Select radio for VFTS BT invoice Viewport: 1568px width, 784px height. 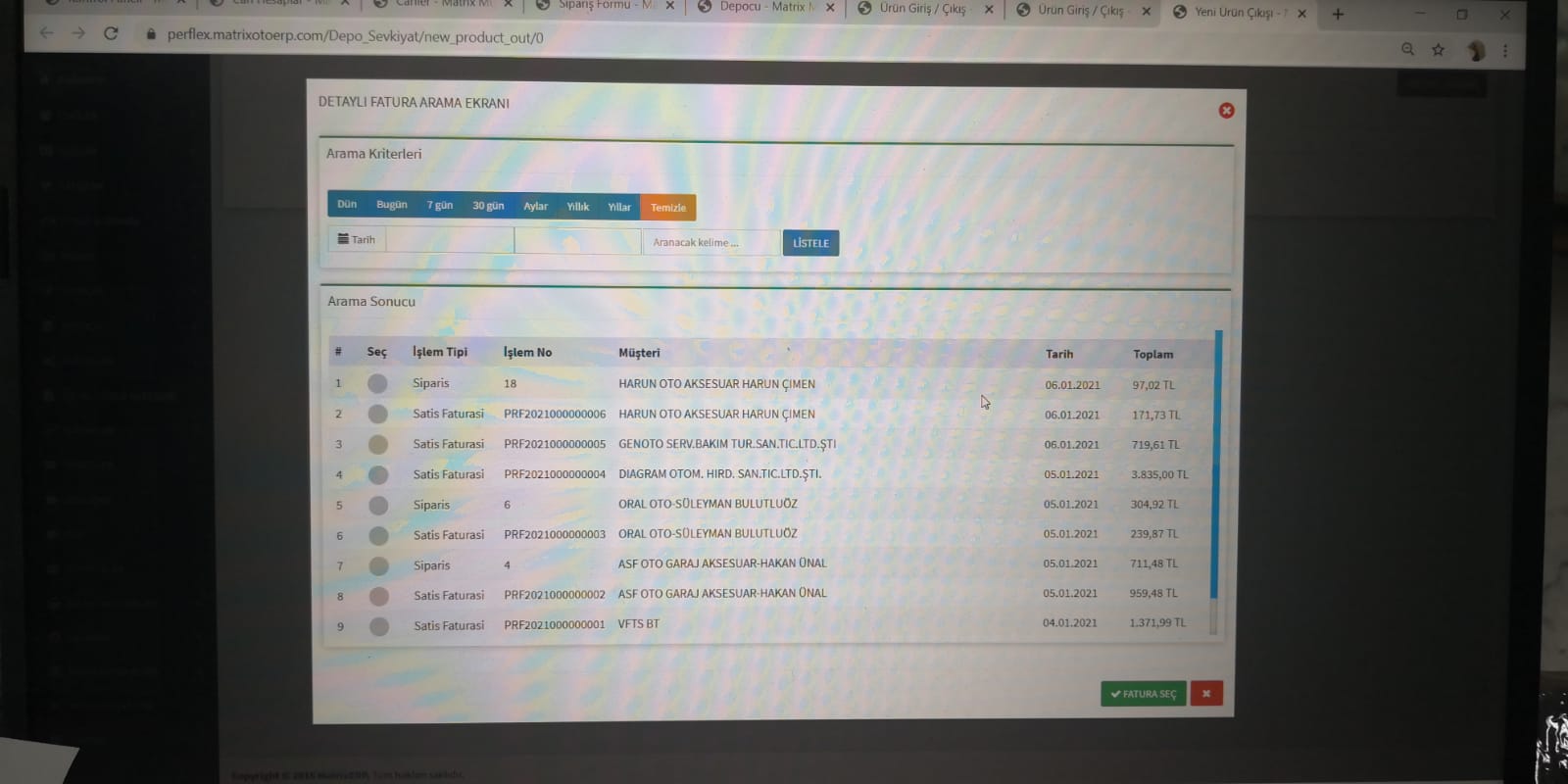(378, 626)
